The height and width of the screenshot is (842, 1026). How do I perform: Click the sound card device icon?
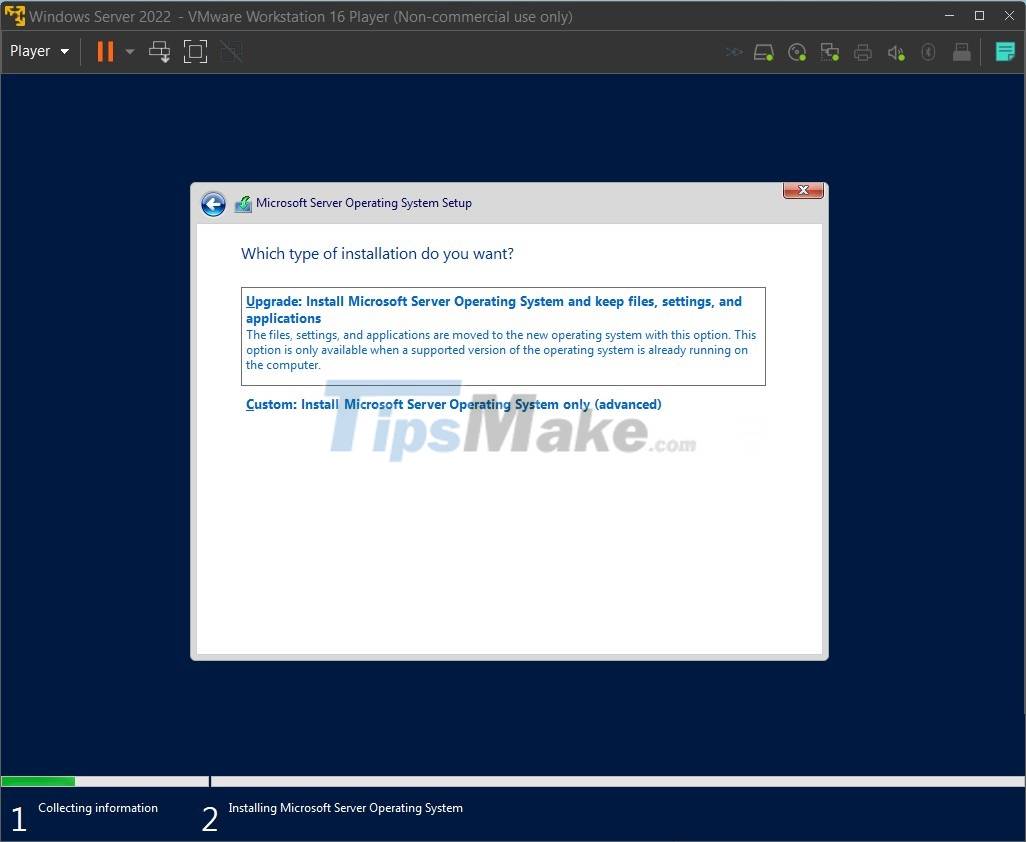(x=896, y=51)
